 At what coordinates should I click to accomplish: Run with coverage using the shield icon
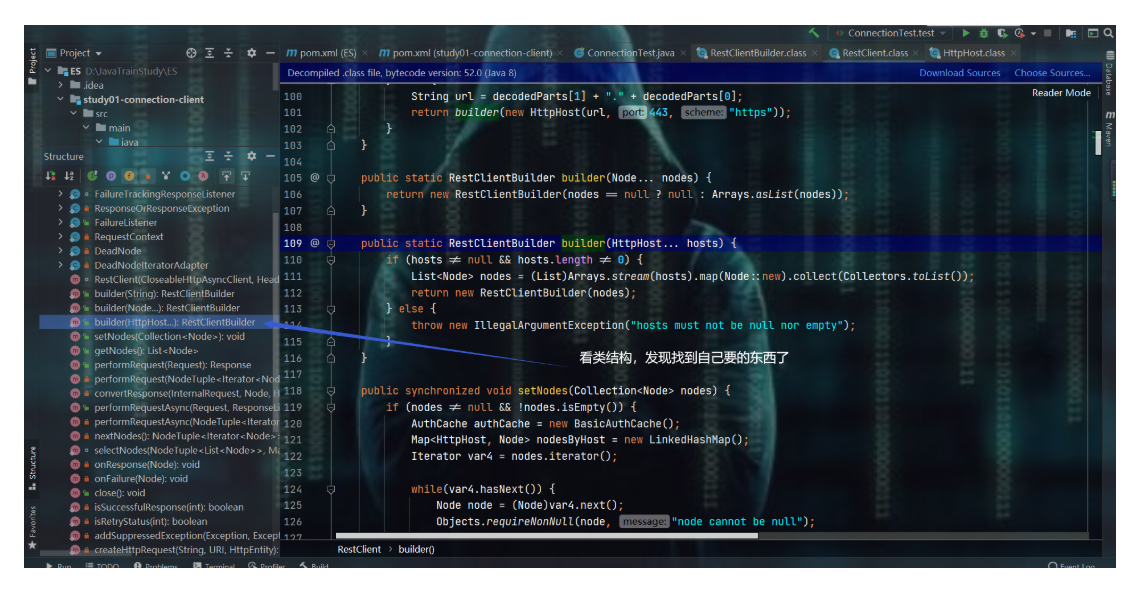tap(1002, 33)
